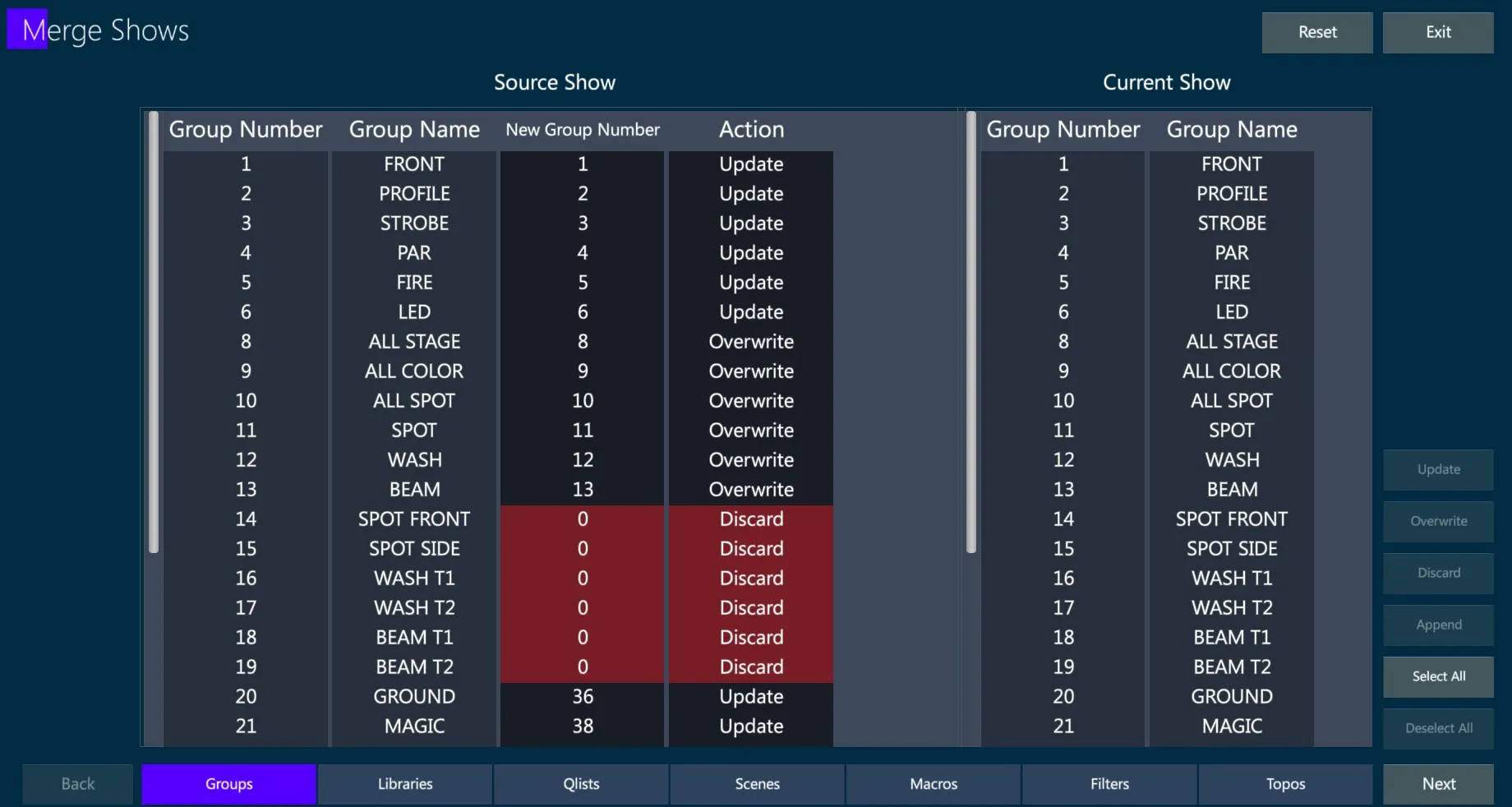Click the Source Show table scrollbar
1512x807 pixels.
tap(153, 332)
